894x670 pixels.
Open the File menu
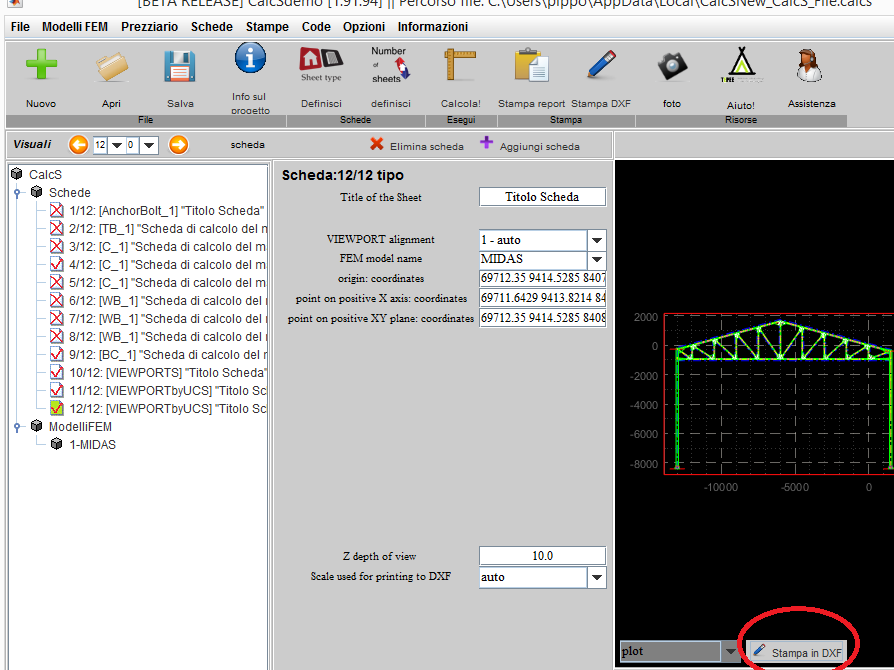tap(20, 27)
